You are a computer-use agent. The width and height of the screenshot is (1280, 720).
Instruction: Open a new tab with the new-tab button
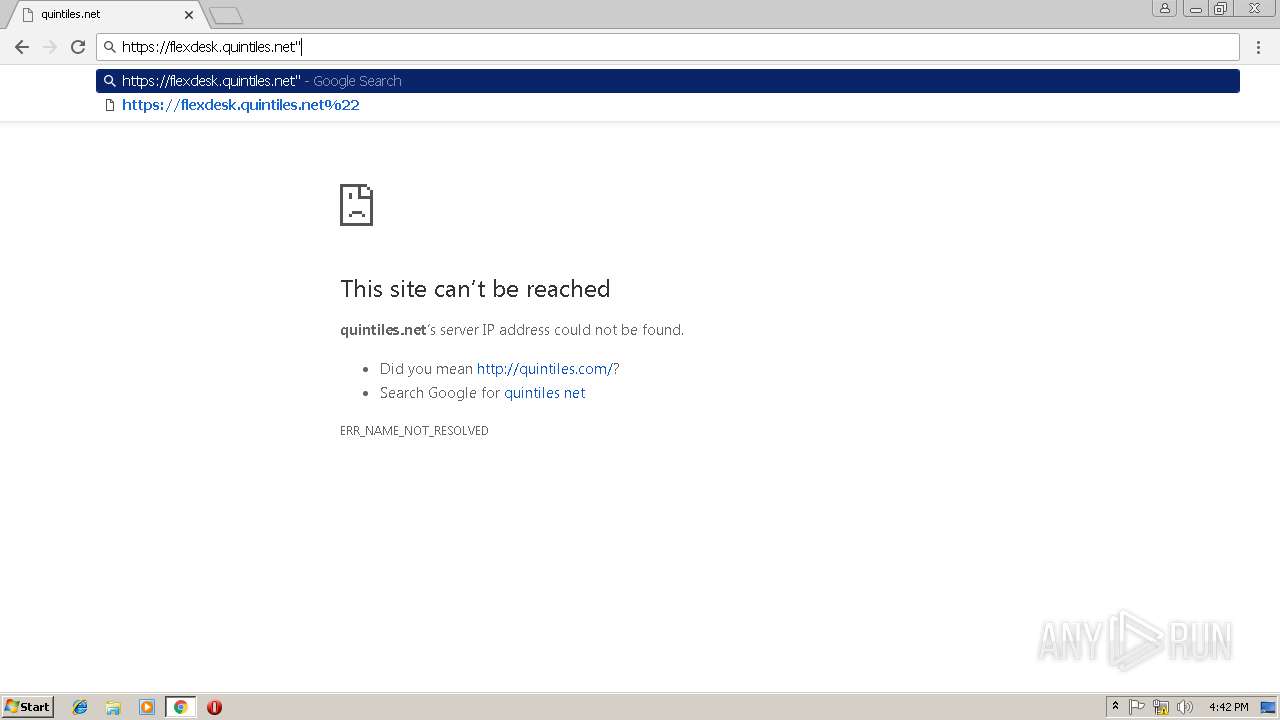click(x=226, y=15)
